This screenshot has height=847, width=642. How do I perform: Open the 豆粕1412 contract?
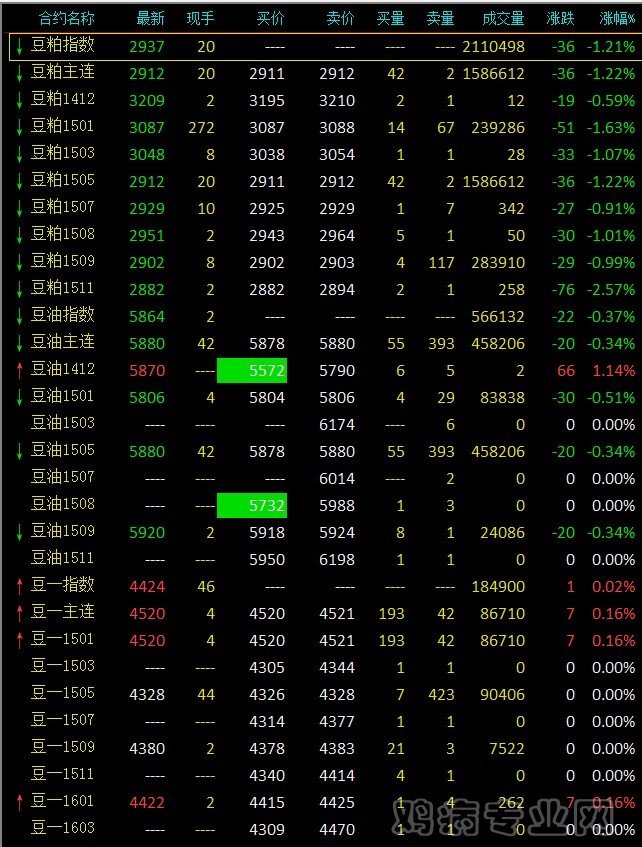pos(63,99)
